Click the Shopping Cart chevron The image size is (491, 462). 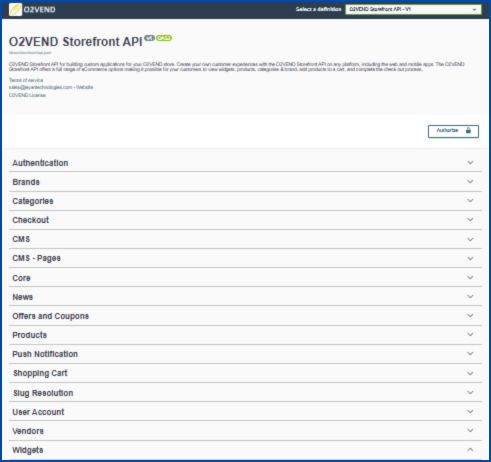click(470, 373)
